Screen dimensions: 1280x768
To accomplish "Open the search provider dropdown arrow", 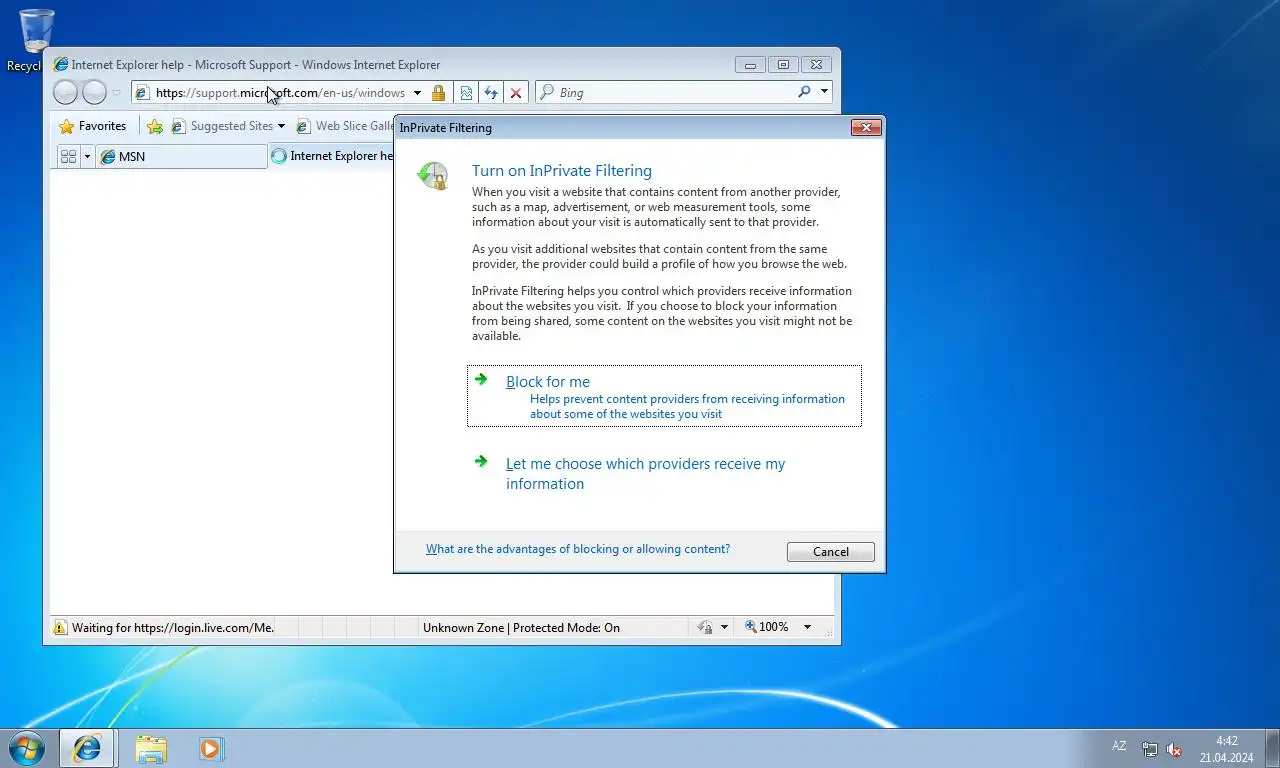I will tap(824, 92).
